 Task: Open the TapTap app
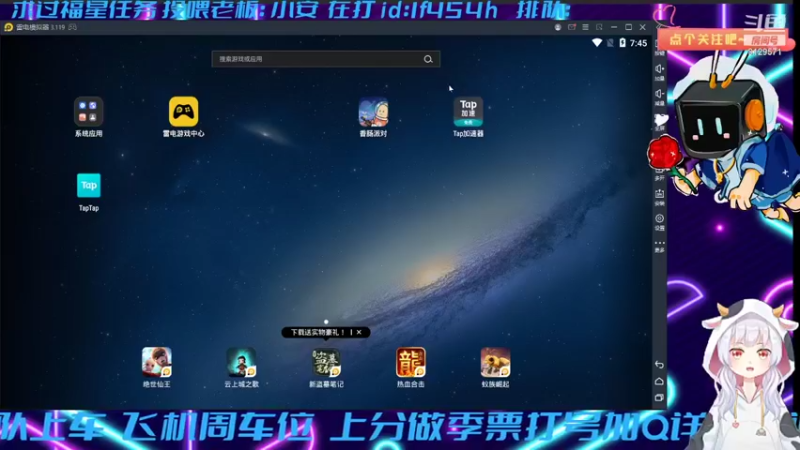pos(88,185)
